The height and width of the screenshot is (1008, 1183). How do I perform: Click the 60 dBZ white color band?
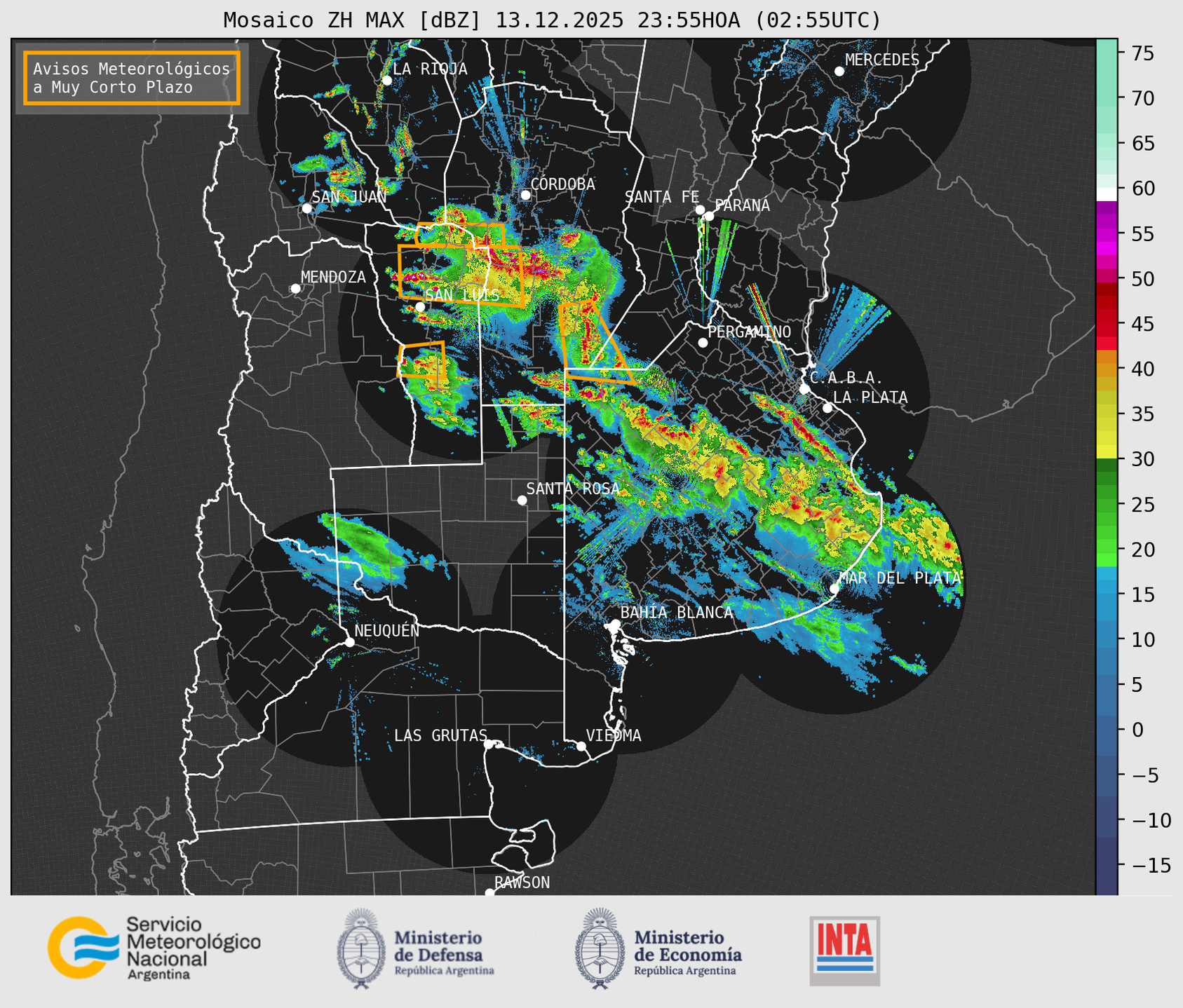pyautogui.click(x=1107, y=194)
